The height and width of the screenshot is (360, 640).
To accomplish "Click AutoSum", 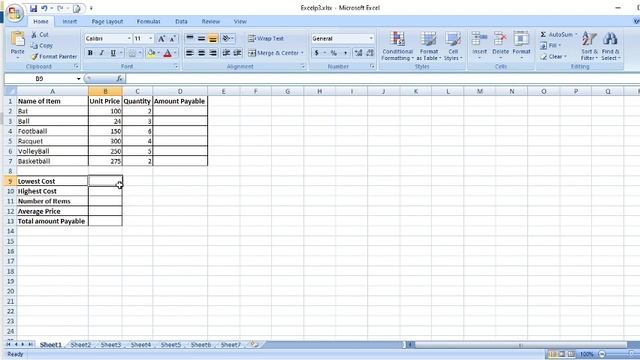I will [x=557, y=35].
